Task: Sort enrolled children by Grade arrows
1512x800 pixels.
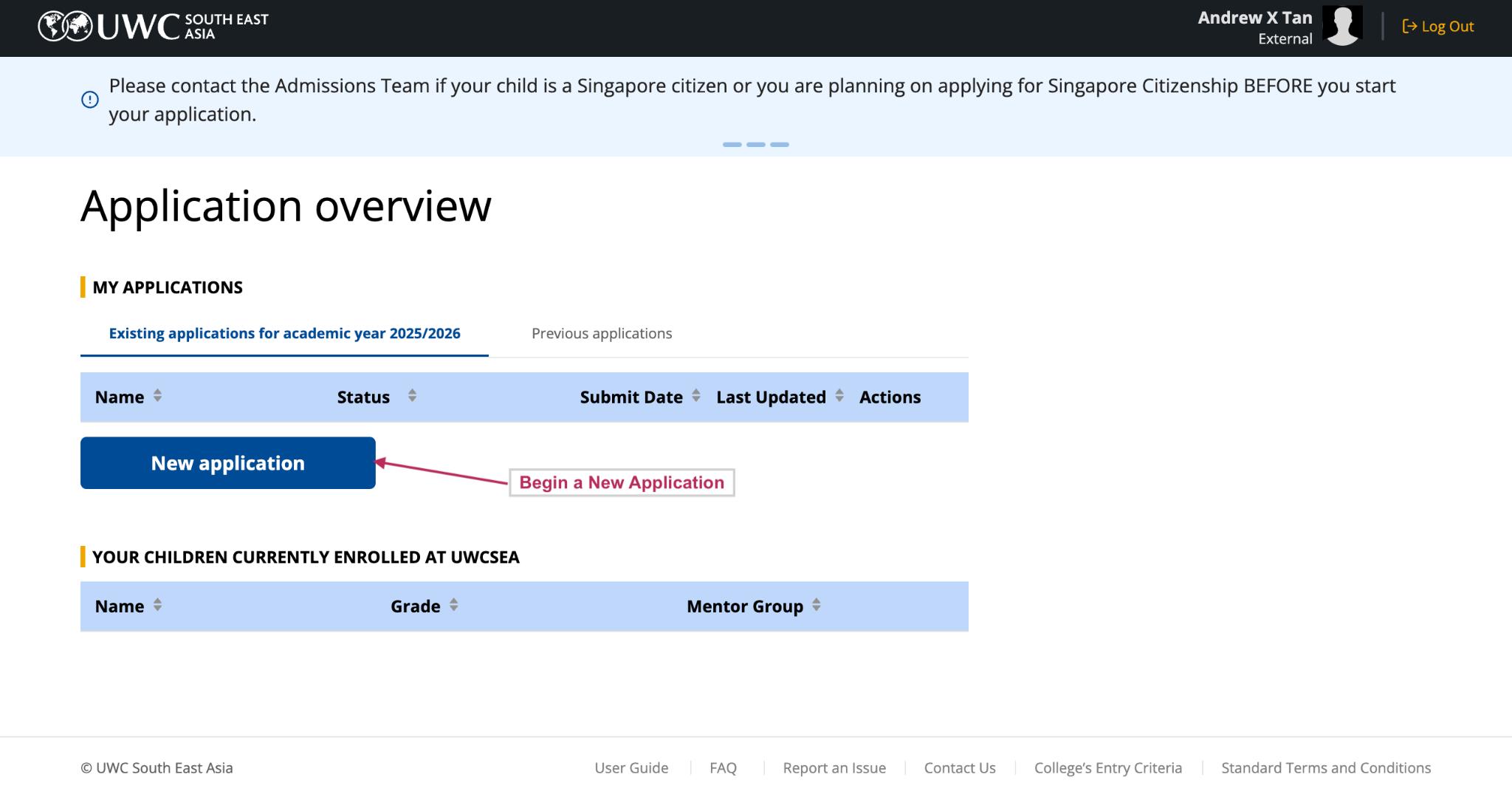Action: point(453,605)
